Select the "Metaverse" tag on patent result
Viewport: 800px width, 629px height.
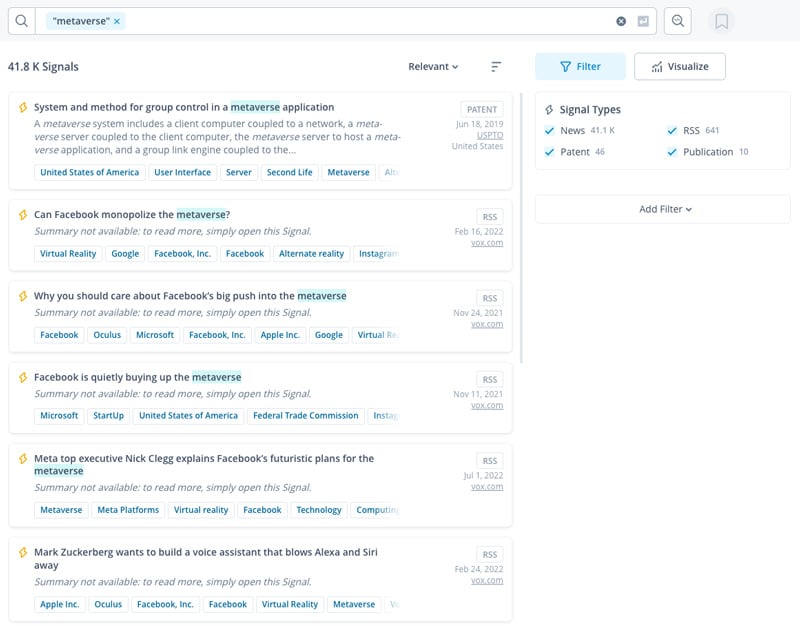(x=348, y=172)
